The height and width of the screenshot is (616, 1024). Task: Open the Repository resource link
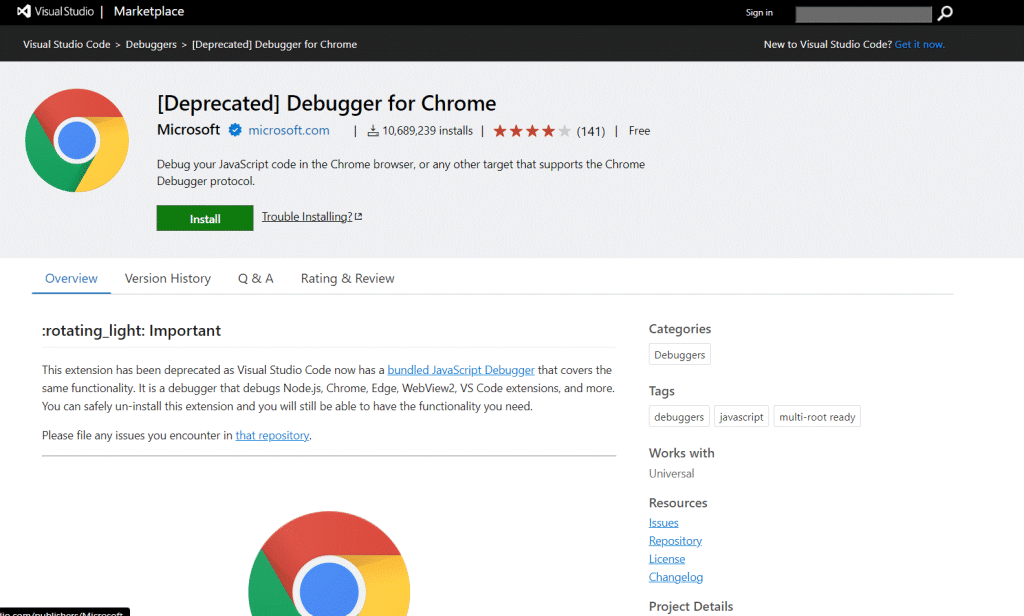click(675, 541)
